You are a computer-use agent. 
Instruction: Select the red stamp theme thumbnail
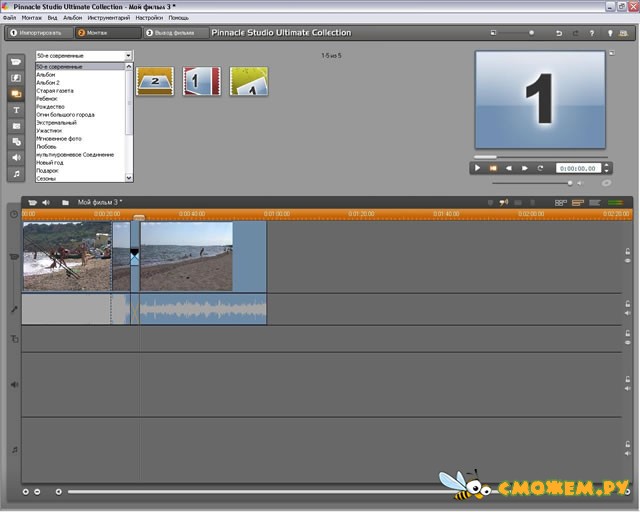point(202,81)
